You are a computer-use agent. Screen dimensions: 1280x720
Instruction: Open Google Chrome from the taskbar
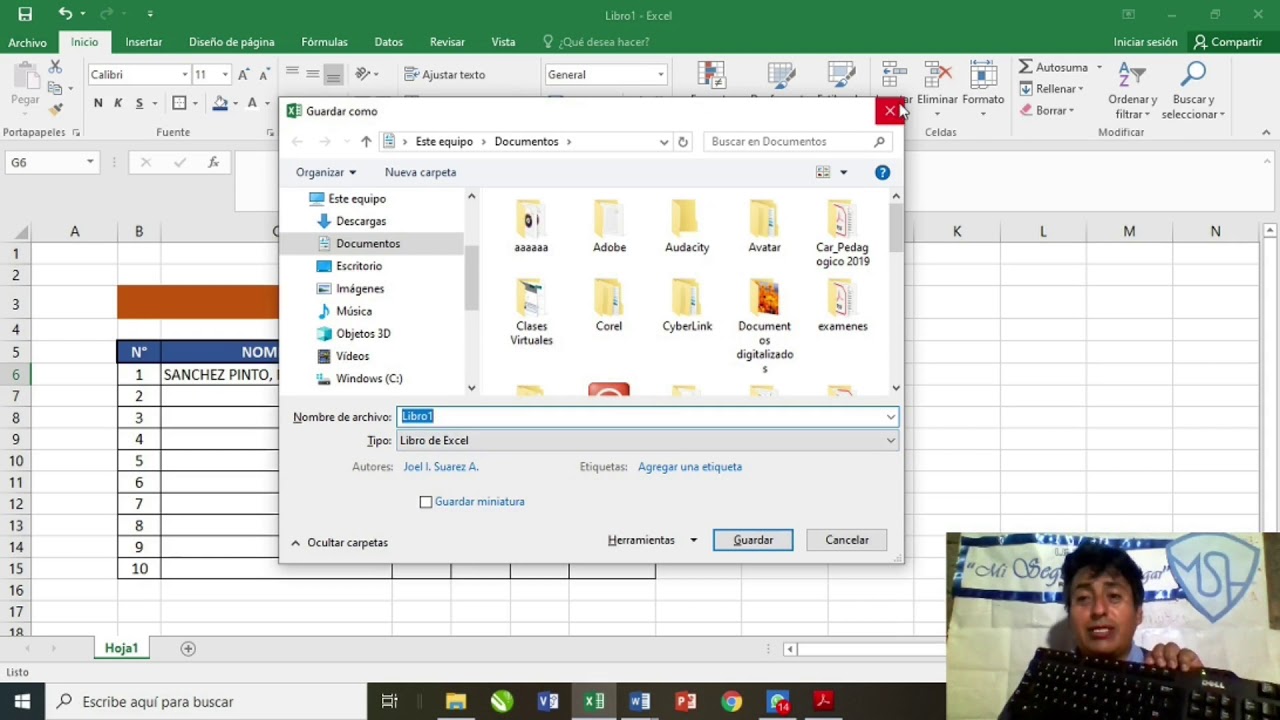pyautogui.click(x=732, y=701)
